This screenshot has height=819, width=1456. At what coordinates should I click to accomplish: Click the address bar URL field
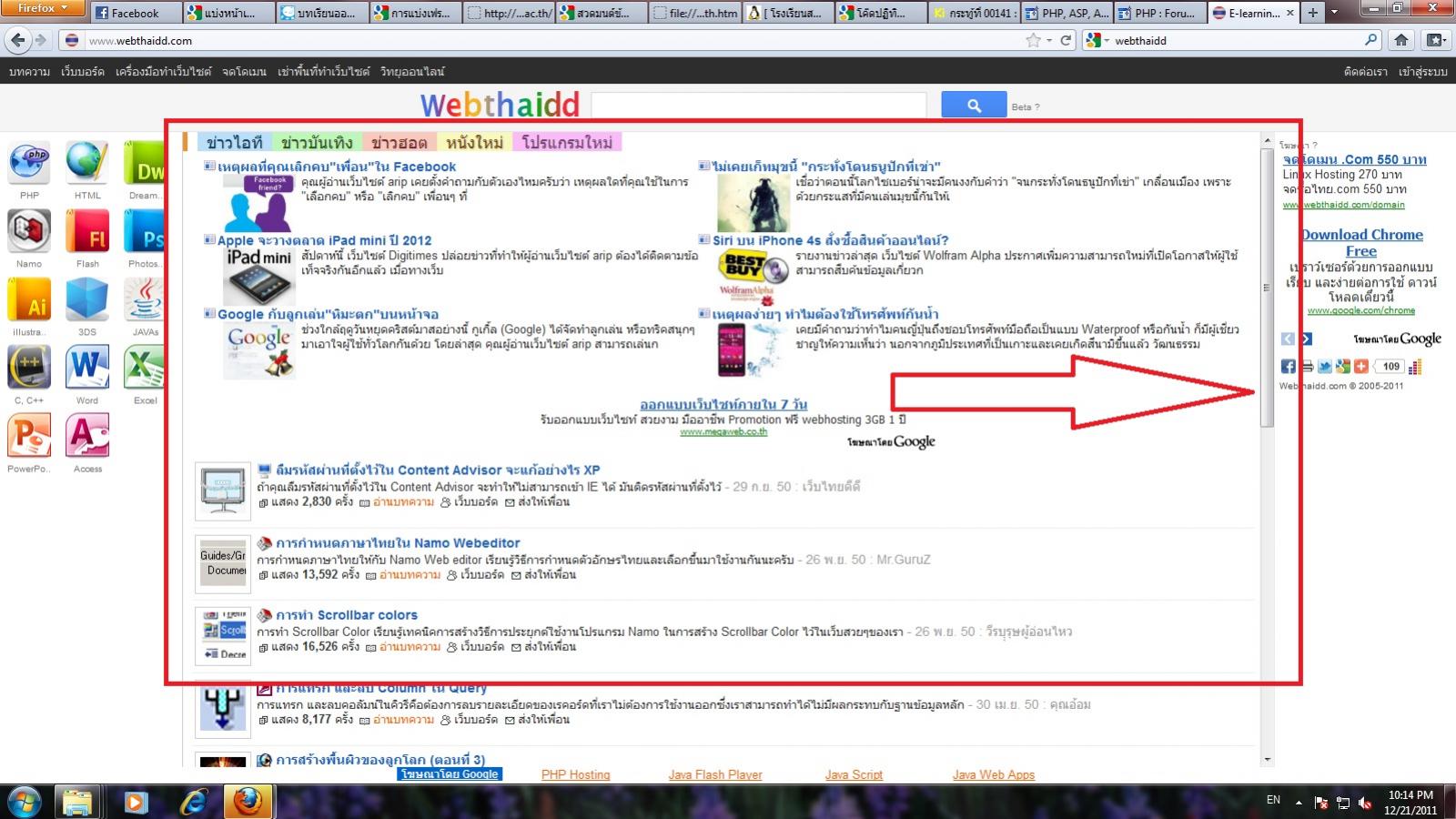[x=555, y=40]
